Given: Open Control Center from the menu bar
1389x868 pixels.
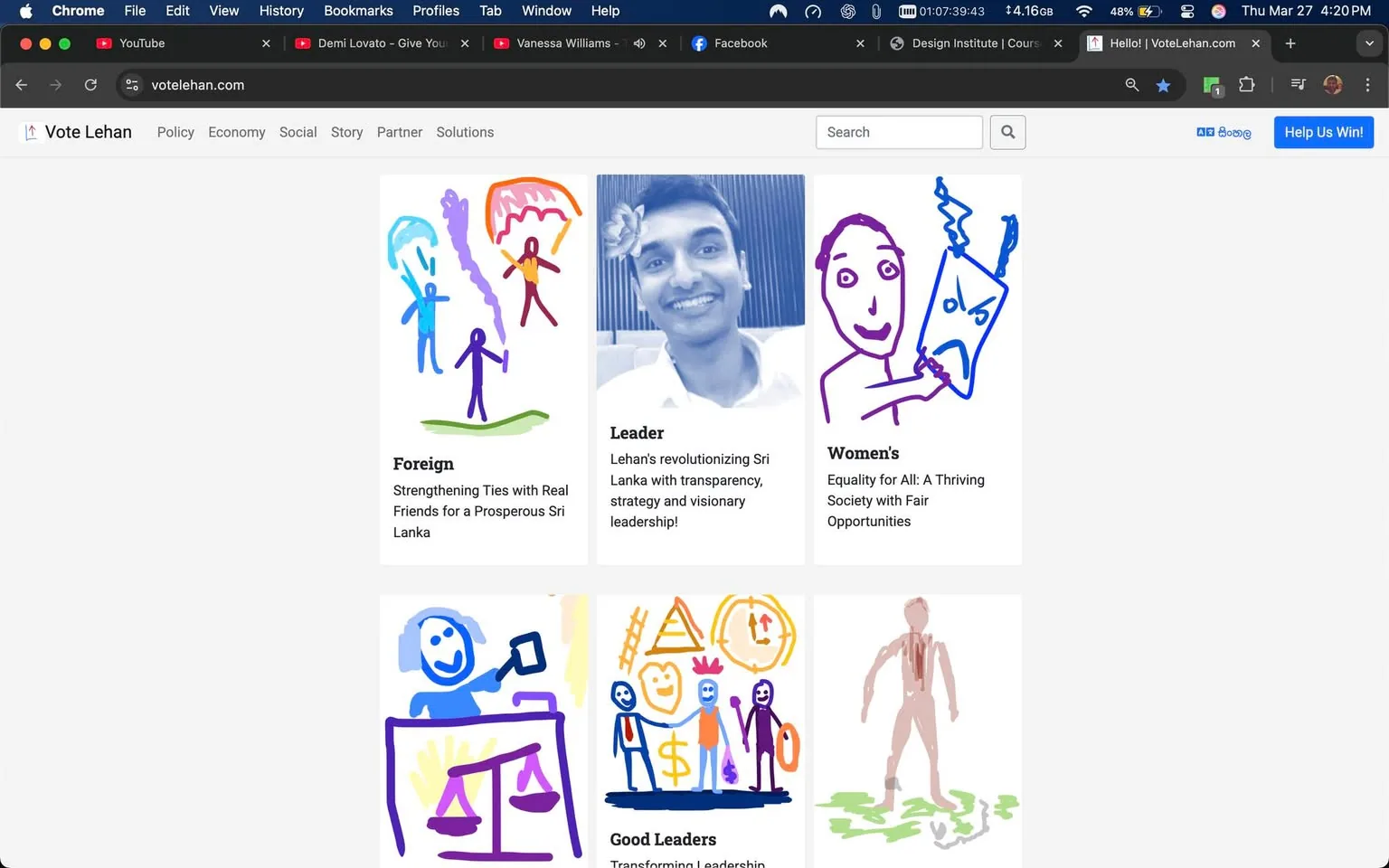Looking at the screenshot, I should click(1187, 12).
